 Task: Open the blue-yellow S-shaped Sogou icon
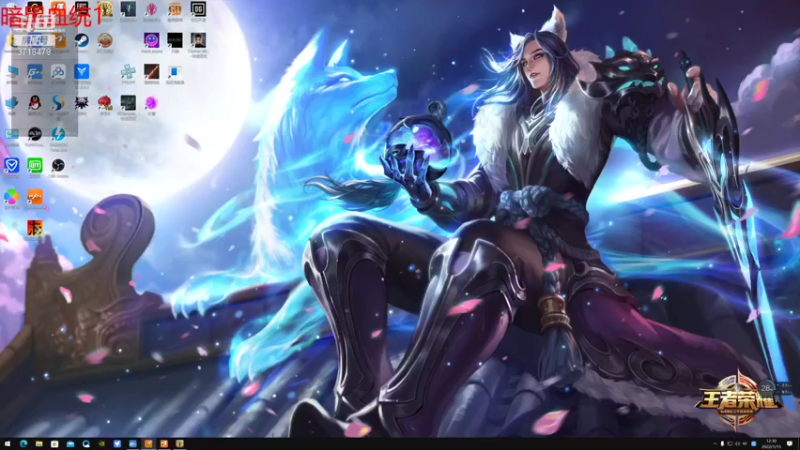click(58, 103)
